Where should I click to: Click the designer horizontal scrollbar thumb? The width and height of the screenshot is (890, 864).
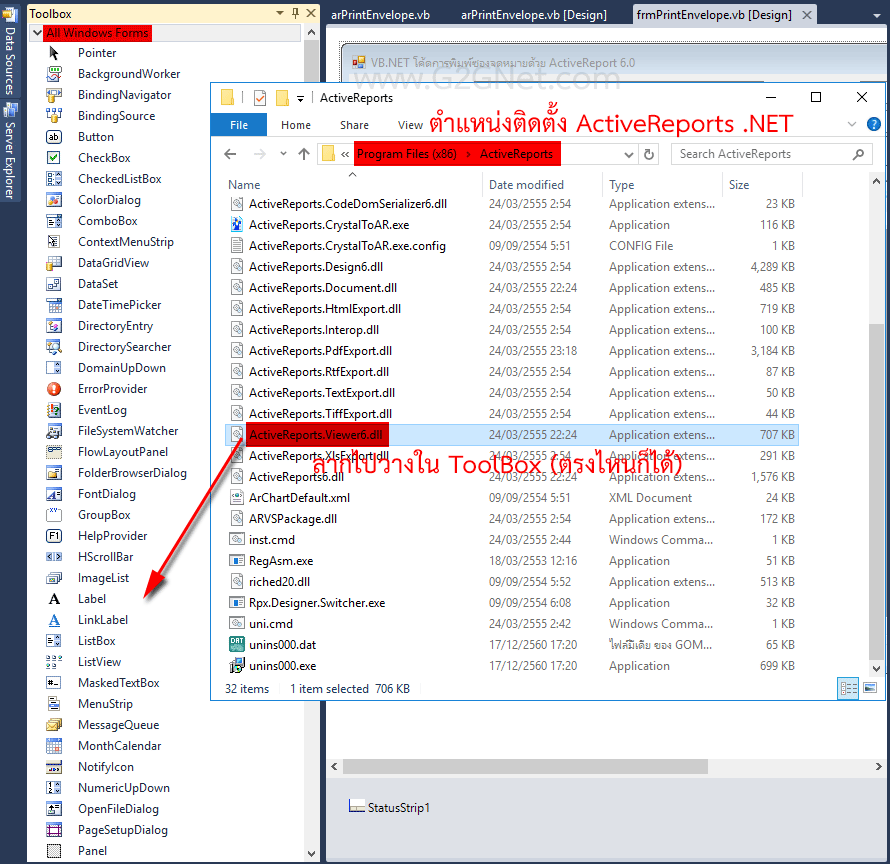pos(525,766)
